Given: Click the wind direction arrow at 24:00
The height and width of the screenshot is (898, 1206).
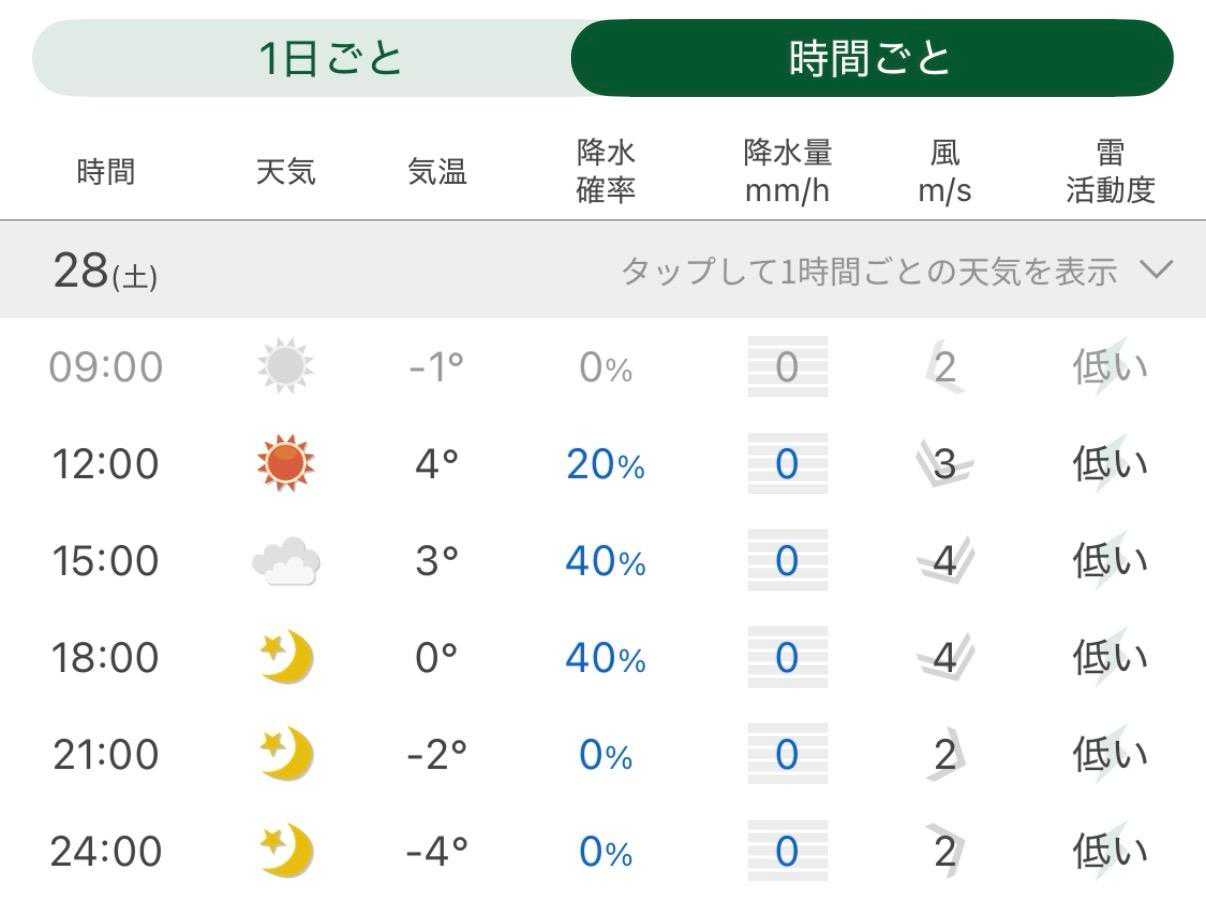Looking at the screenshot, I should tap(945, 853).
